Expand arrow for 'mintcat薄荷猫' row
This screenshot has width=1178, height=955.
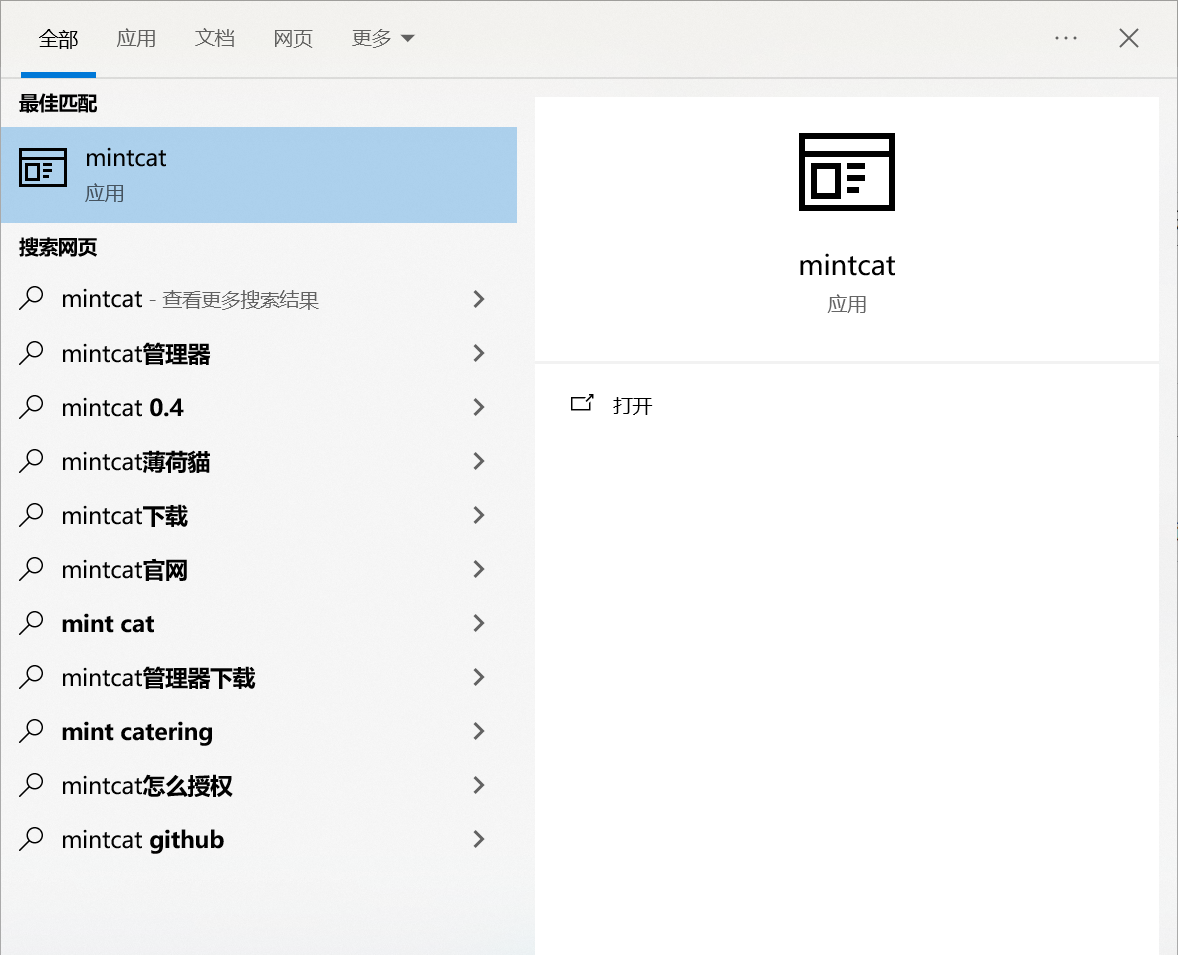(479, 461)
